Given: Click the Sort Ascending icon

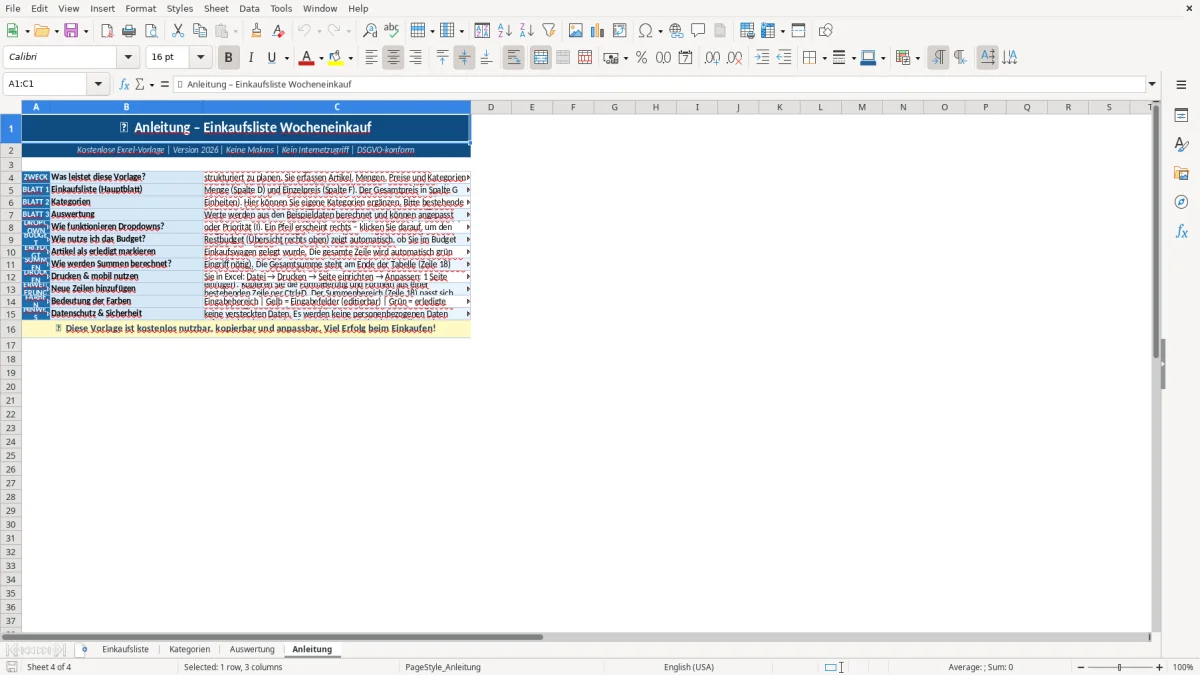Looking at the screenshot, I should (x=505, y=31).
